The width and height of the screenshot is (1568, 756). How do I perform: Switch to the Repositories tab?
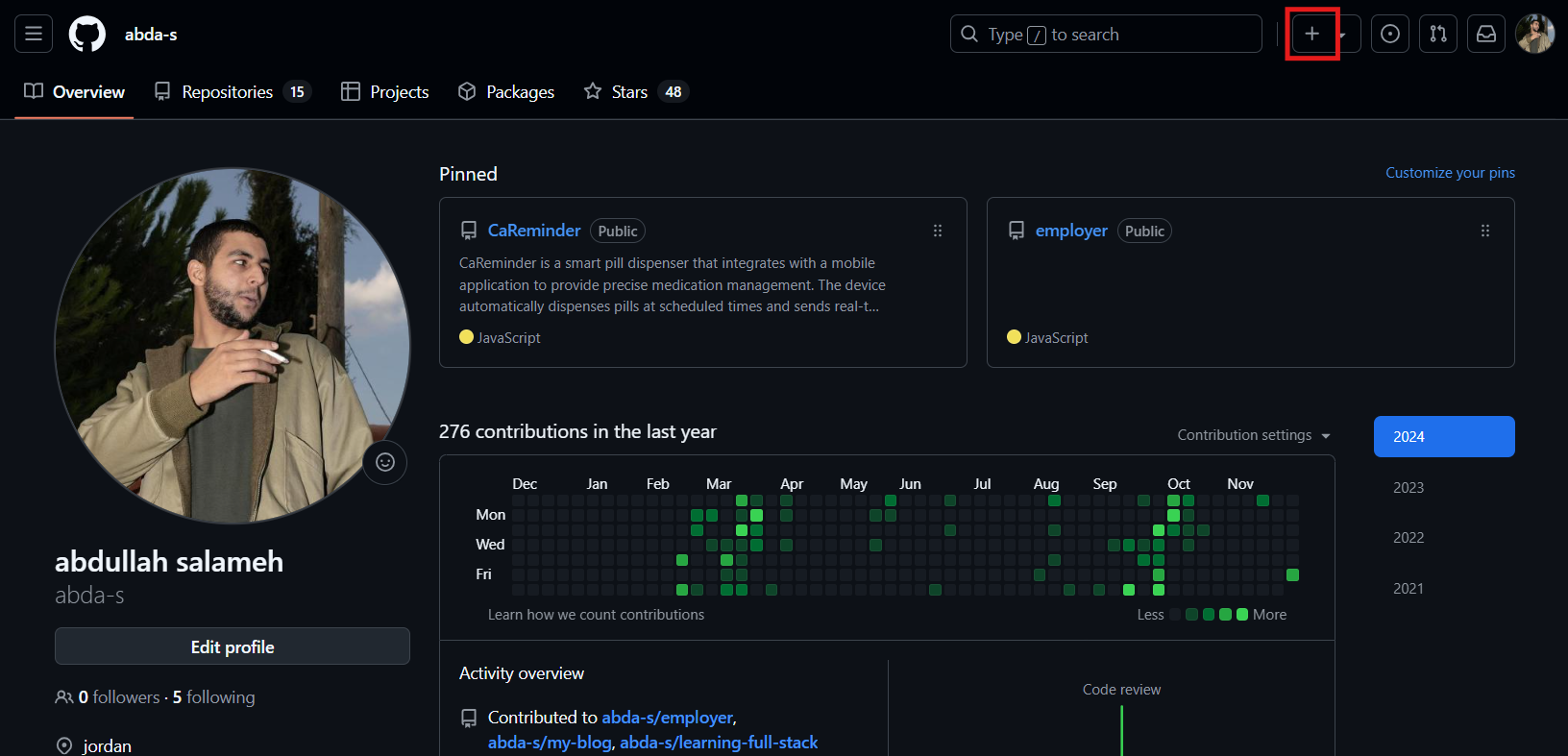click(231, 92)
